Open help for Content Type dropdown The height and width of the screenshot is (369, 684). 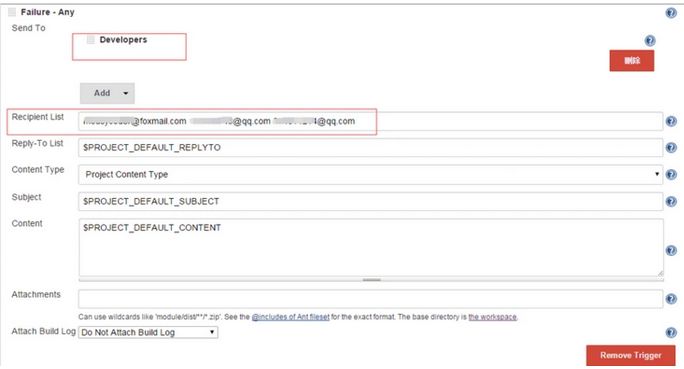pyautogui.click(x=671, y=174)
